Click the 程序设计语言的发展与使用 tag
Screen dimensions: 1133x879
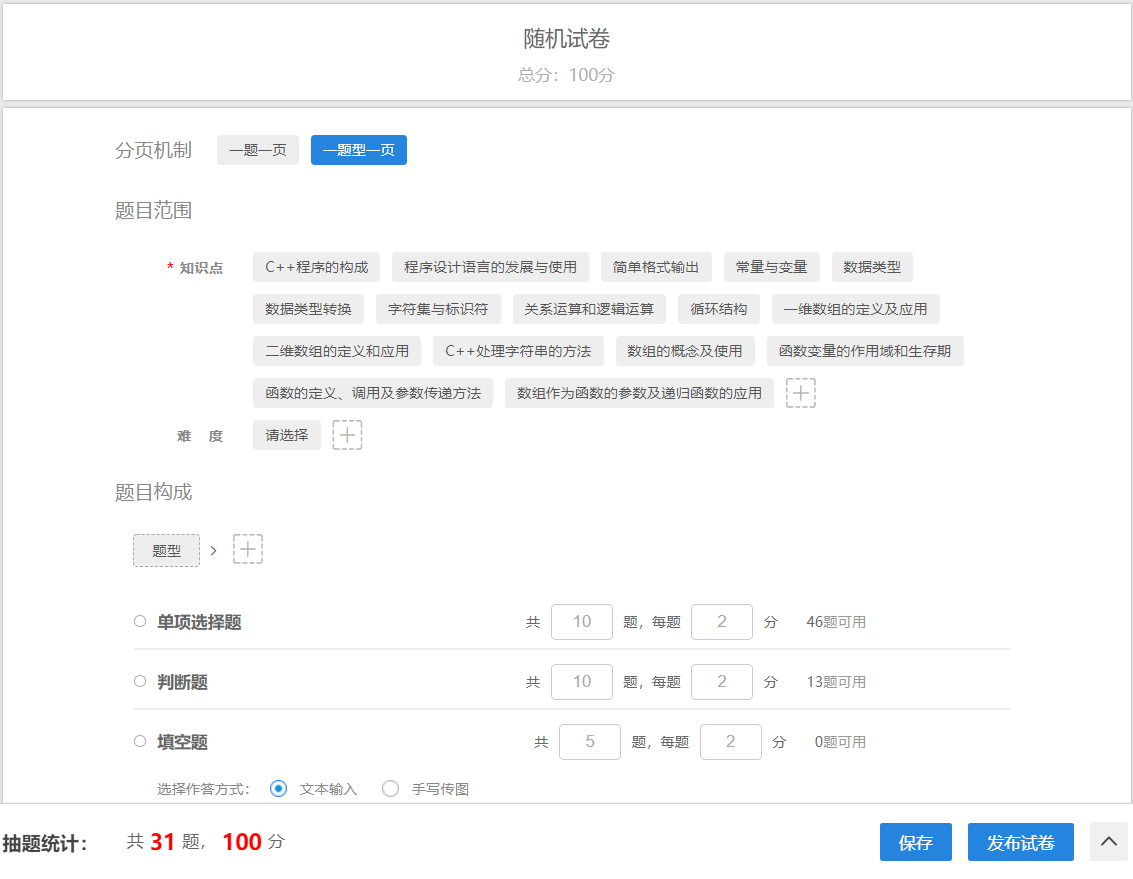[x=490, y=267]
